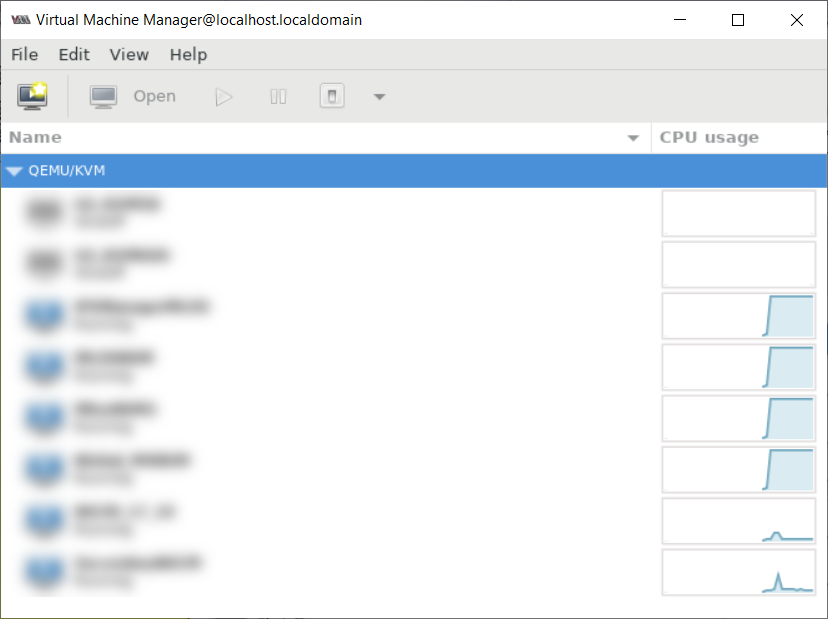The height and width of the screenshot is (619, 828).
Task: Open the File menu
Action: pyautogui.click(x=24, y=54)
